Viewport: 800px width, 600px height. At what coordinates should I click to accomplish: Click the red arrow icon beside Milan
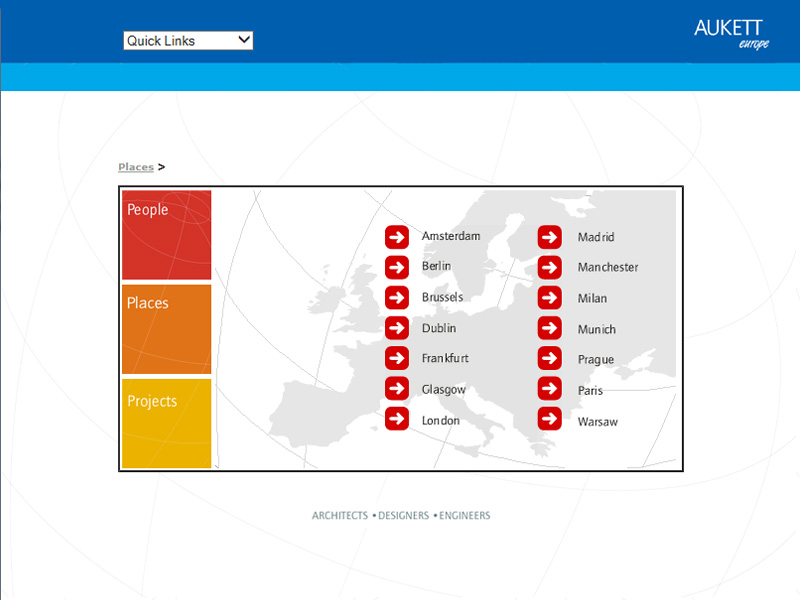point(549,298)
